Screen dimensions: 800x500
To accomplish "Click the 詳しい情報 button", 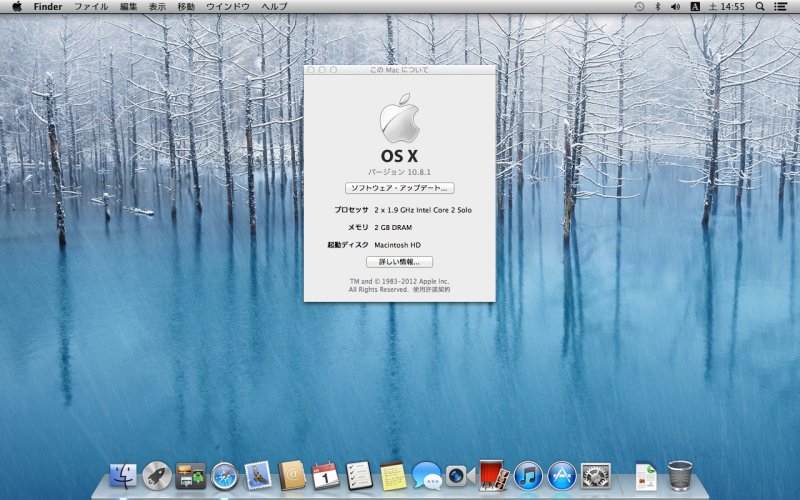I will pos(399,262).
